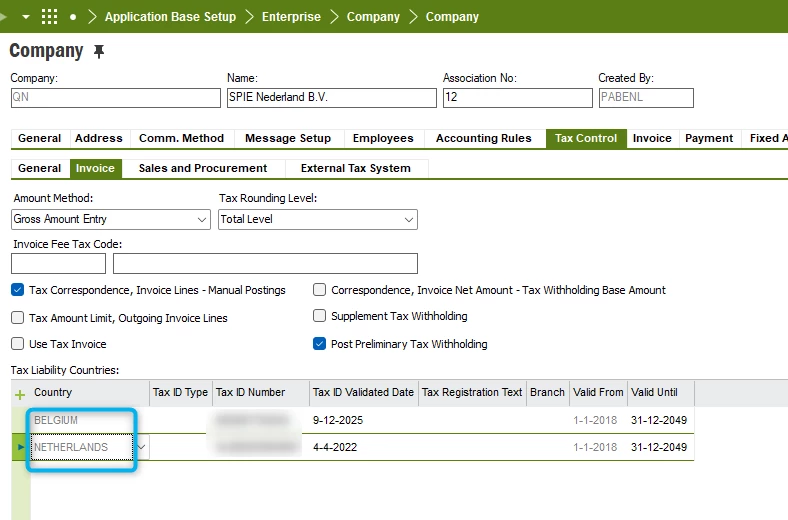Sort by Tax Registration Text column header
This screenshot has width=788, height=520.
(x=472, y=392)
